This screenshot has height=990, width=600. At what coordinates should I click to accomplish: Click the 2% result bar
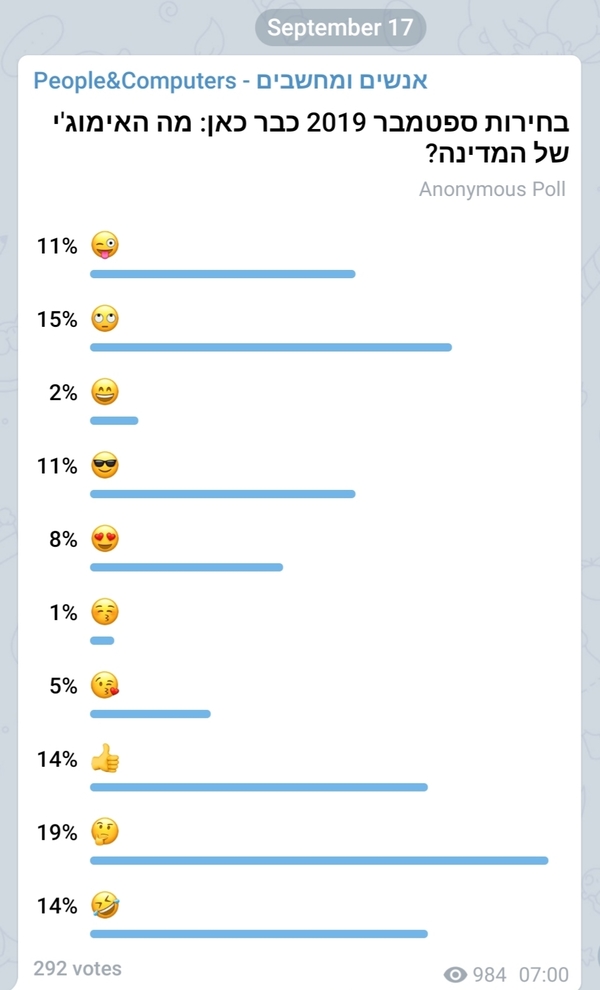[x=114, y=420]
